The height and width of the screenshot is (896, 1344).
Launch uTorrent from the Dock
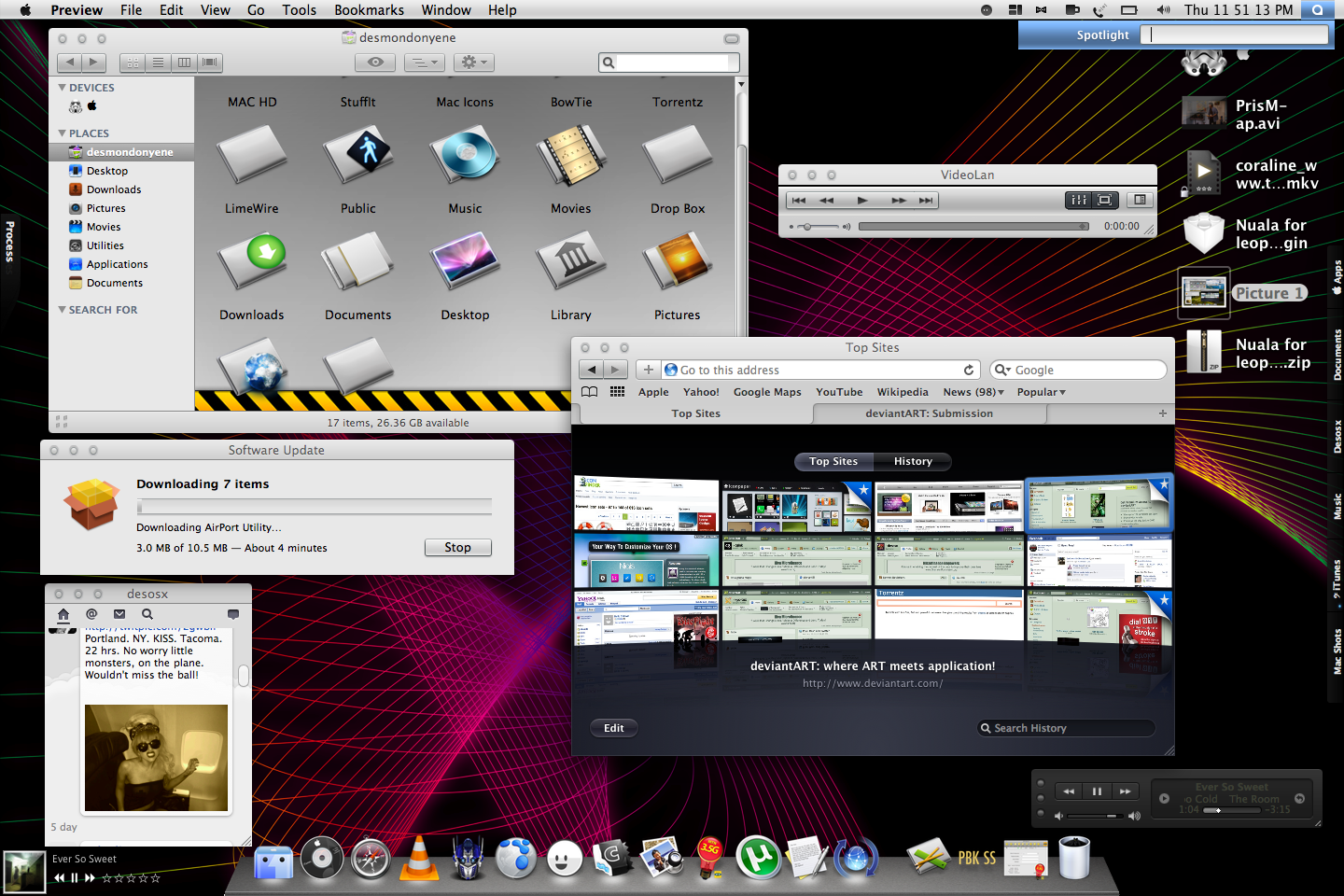pyautogui.click(x=759, y=858)
